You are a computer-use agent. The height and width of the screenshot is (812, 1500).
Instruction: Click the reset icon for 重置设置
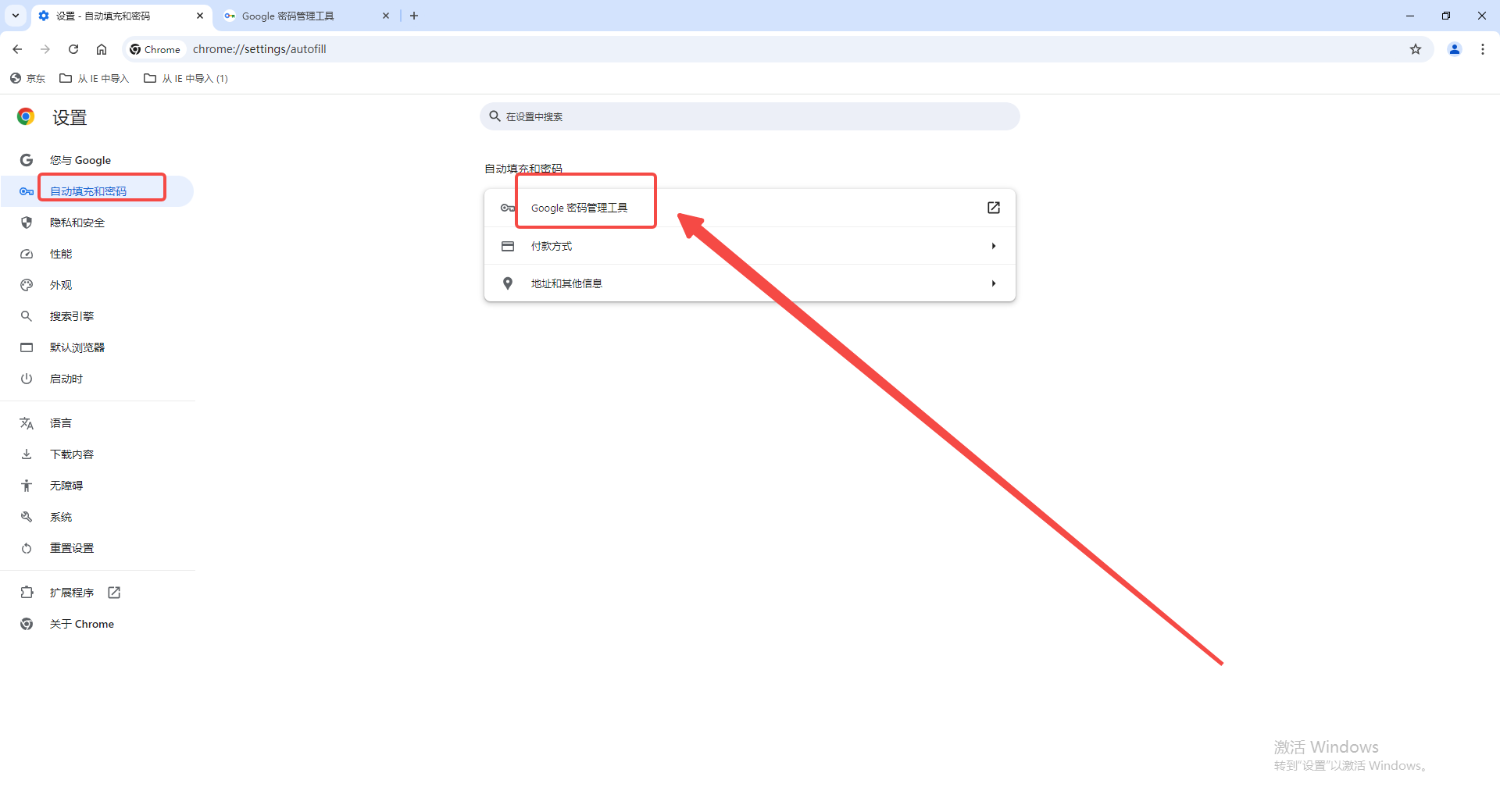[27, 548]
